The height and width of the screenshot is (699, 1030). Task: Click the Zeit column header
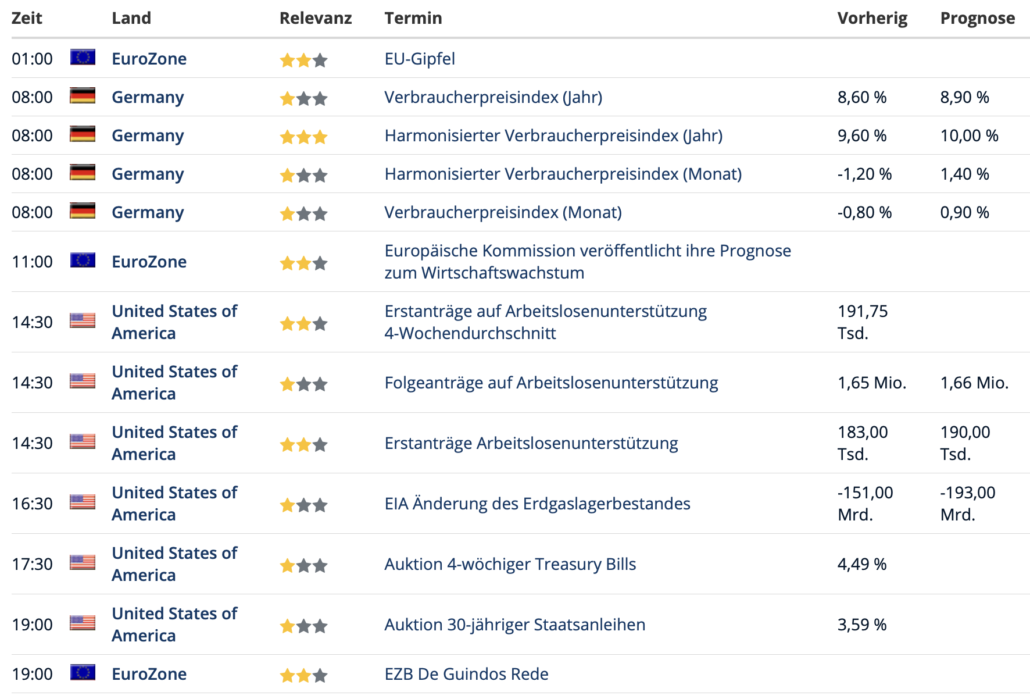27,18
